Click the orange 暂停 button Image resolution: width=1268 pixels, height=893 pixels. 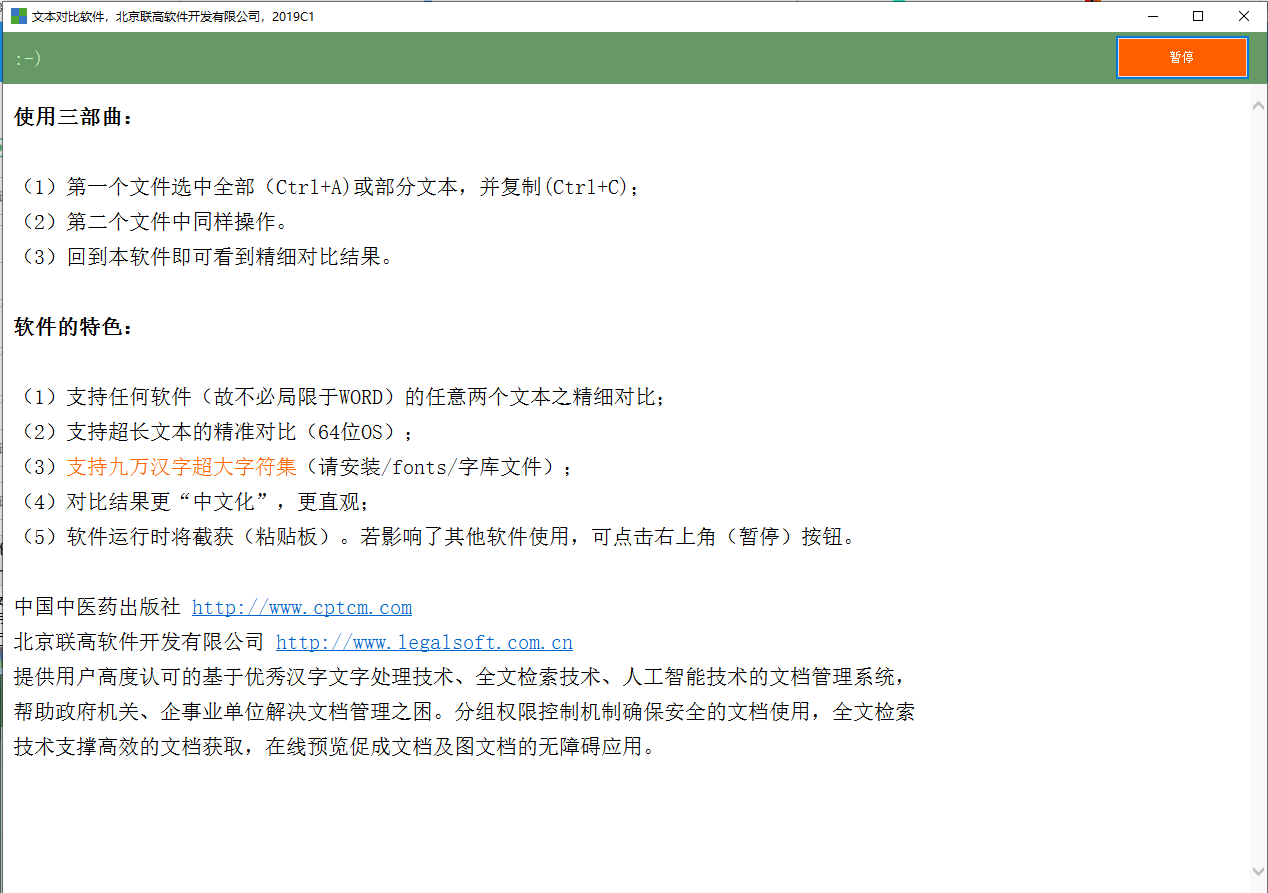coord(1181,57)
